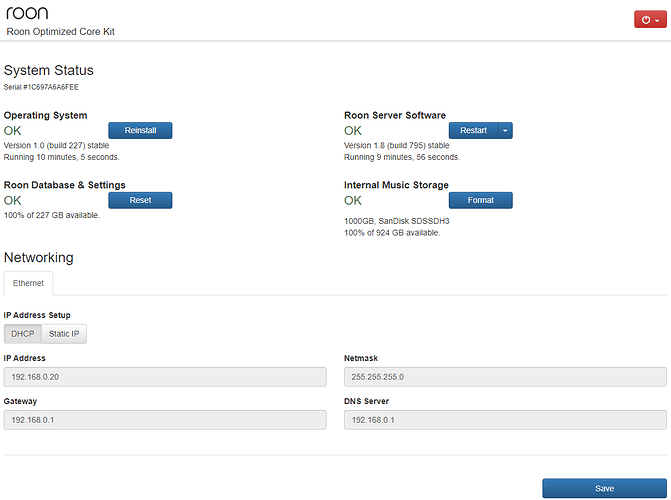671x500 pixels.
Task: Select the Ethernet tab
Action: (28, 283)
